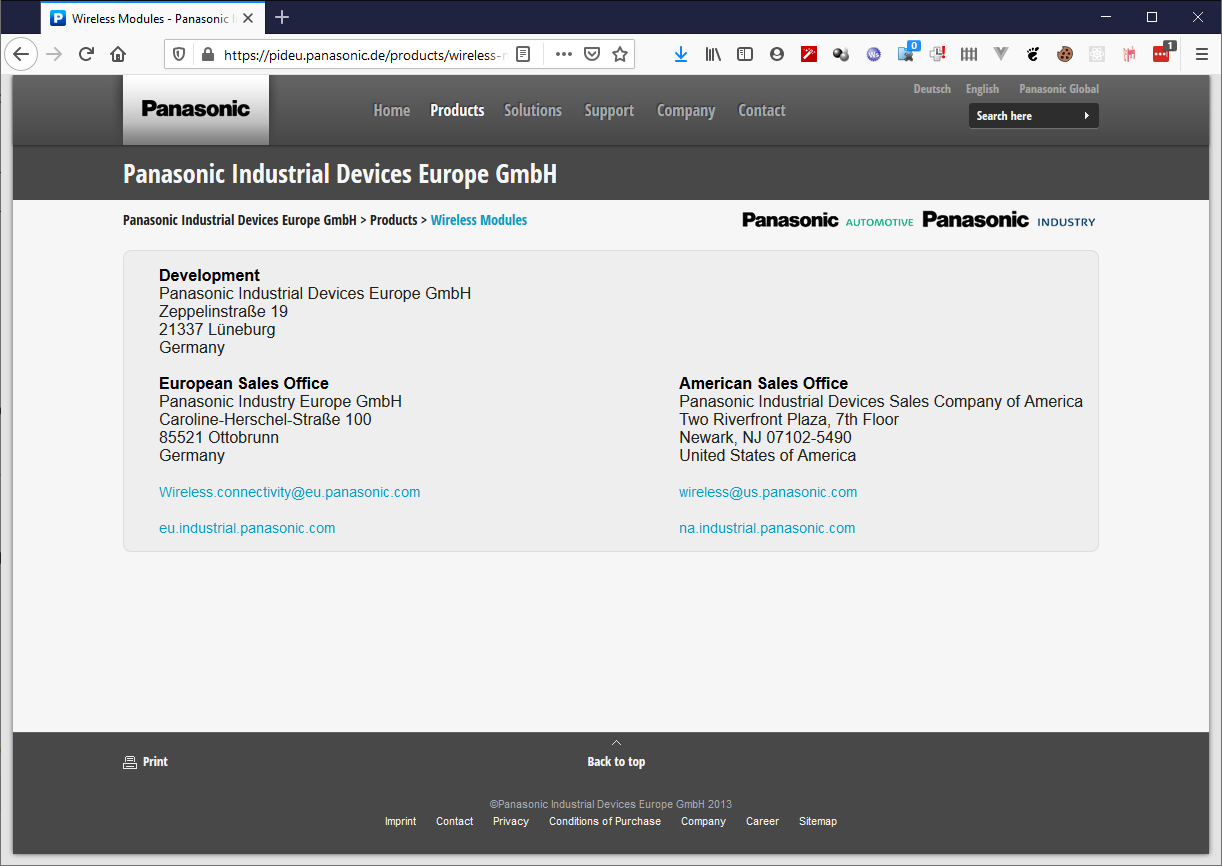Save page to Pocket

[x=592, y=54]
